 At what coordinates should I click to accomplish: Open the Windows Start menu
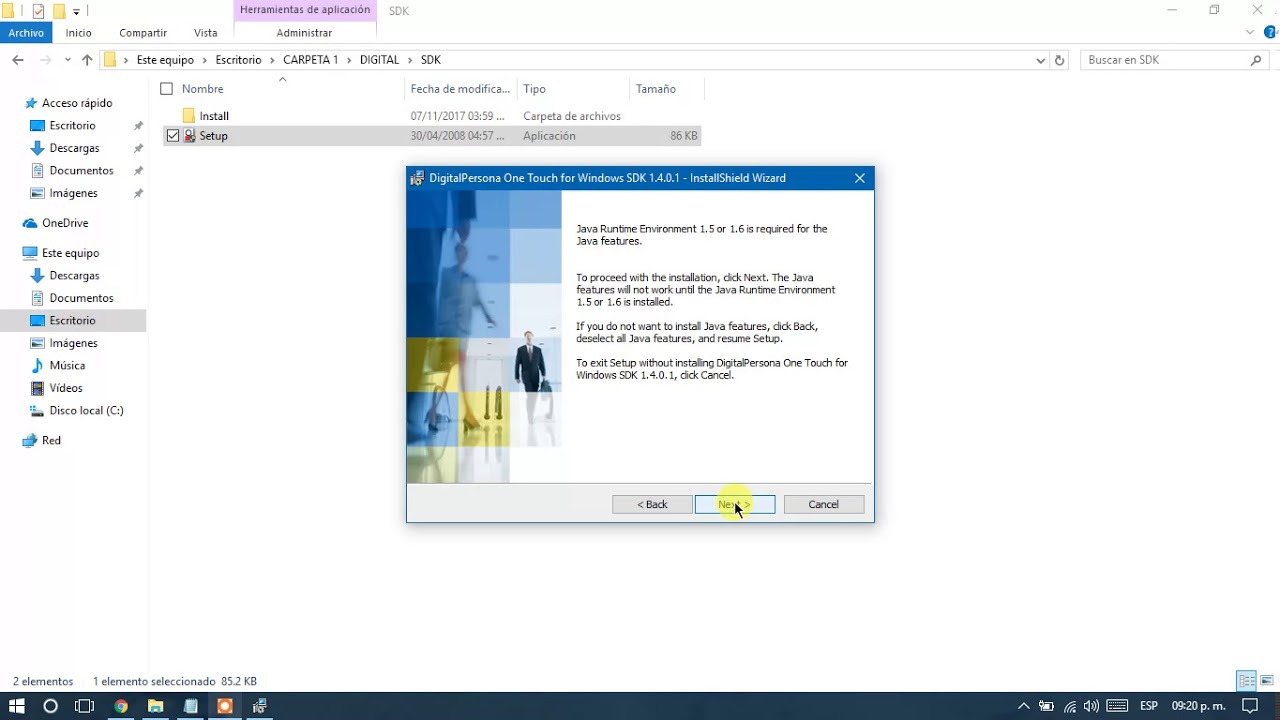17,706
